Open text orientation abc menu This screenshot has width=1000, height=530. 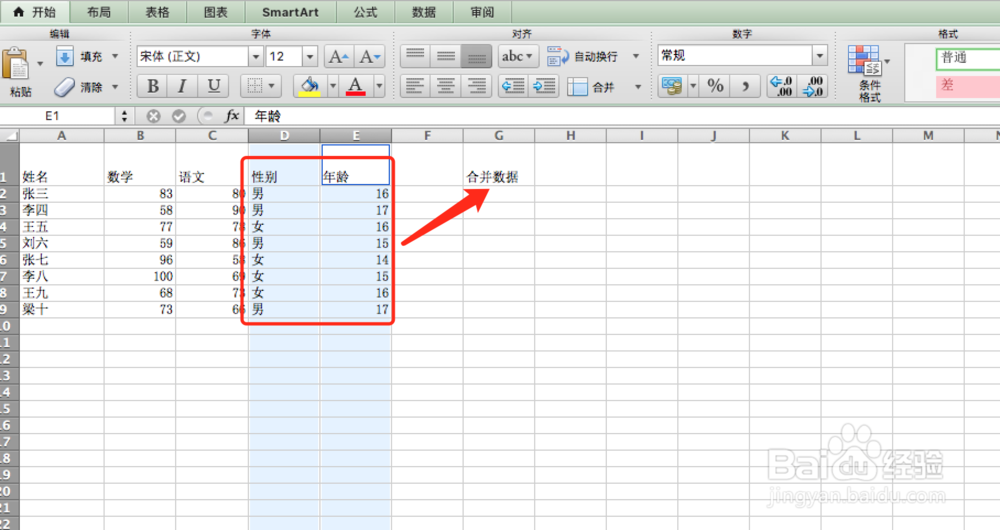point(518,56)
